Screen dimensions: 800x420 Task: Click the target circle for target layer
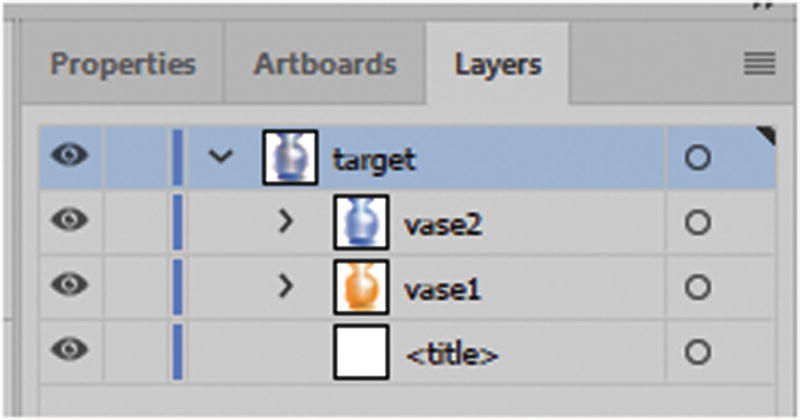pos(698,158)
